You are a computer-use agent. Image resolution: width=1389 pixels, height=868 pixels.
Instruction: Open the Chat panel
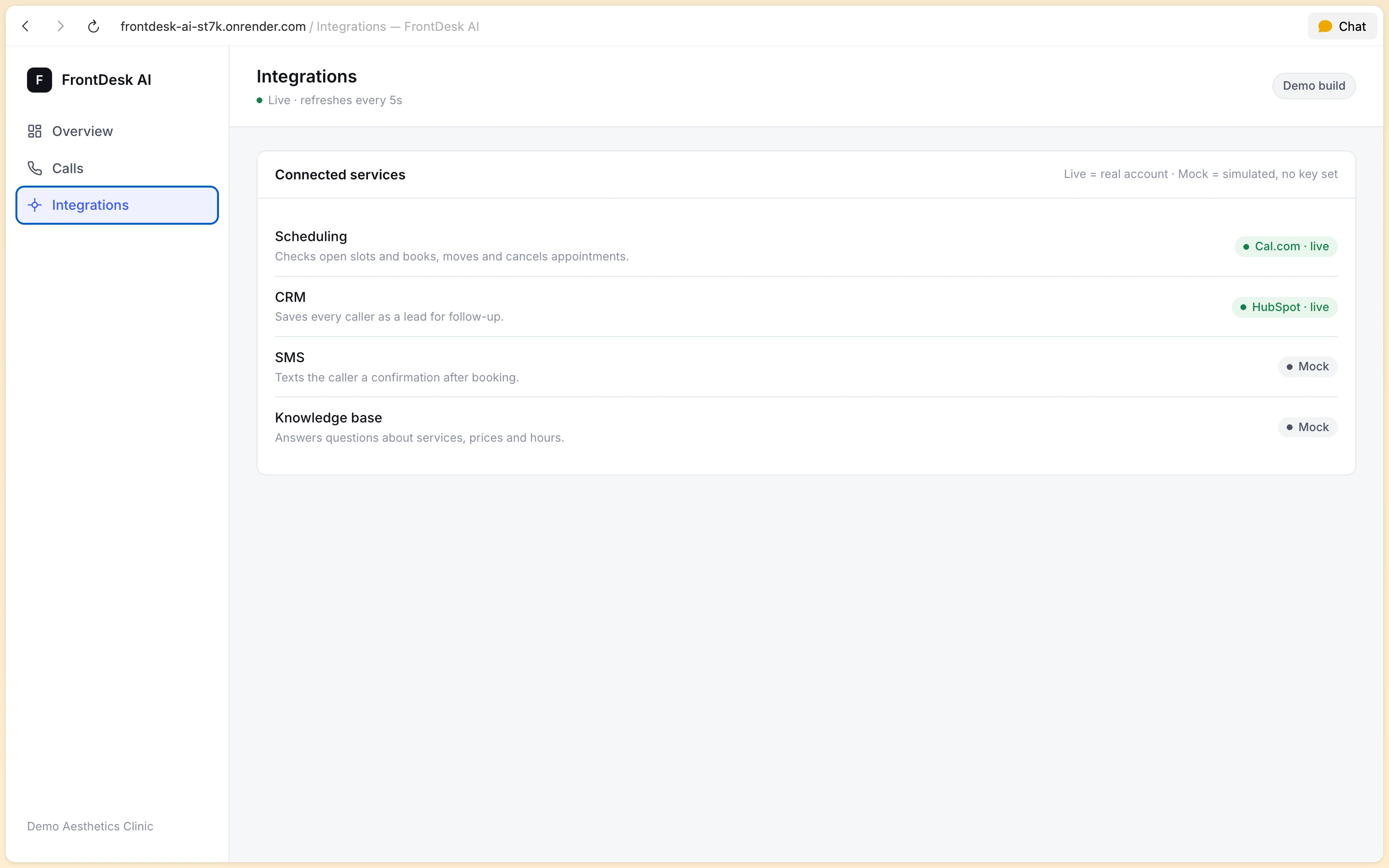(1342, 27)
